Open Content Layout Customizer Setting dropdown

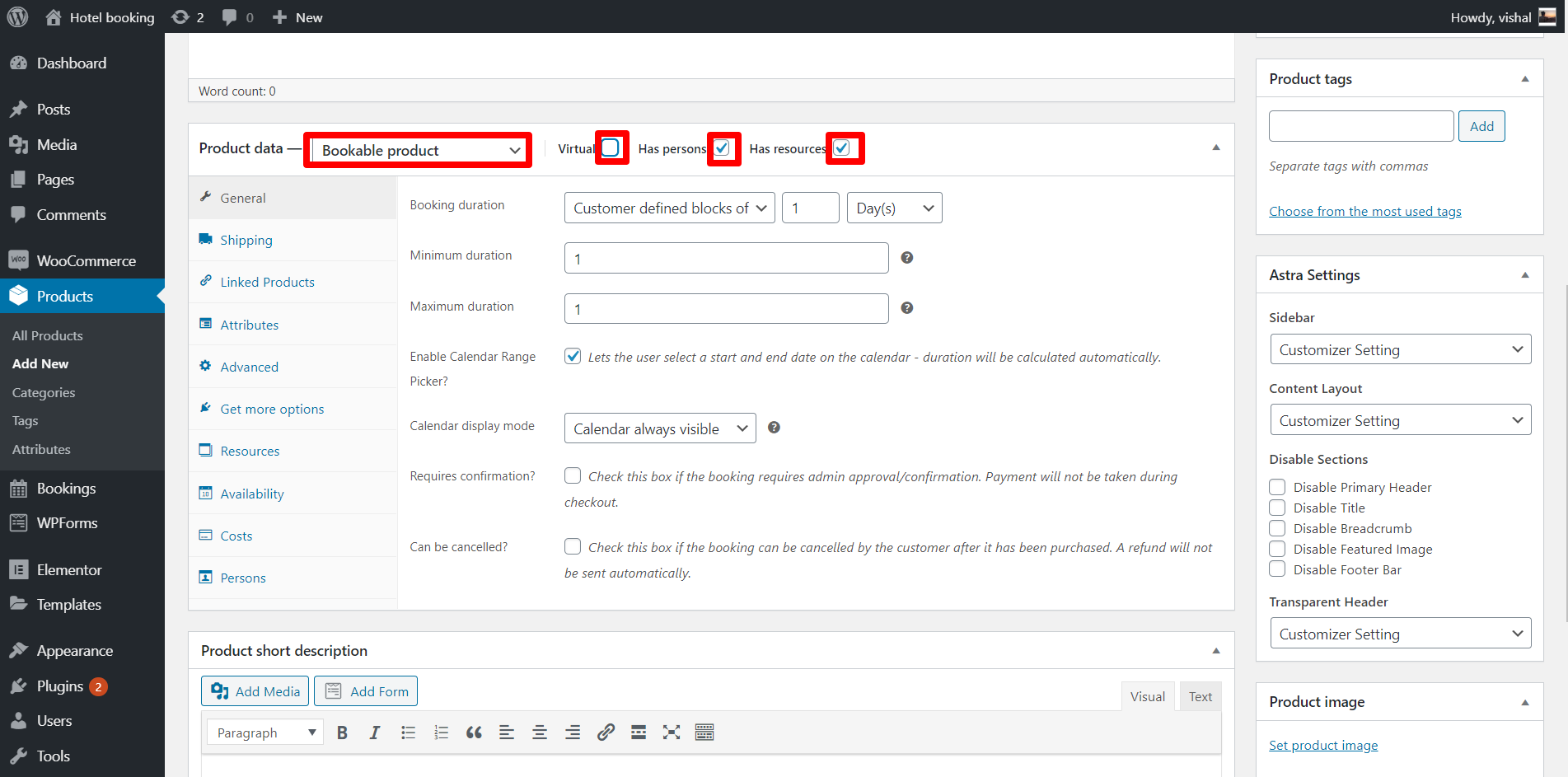point(1400,420)
